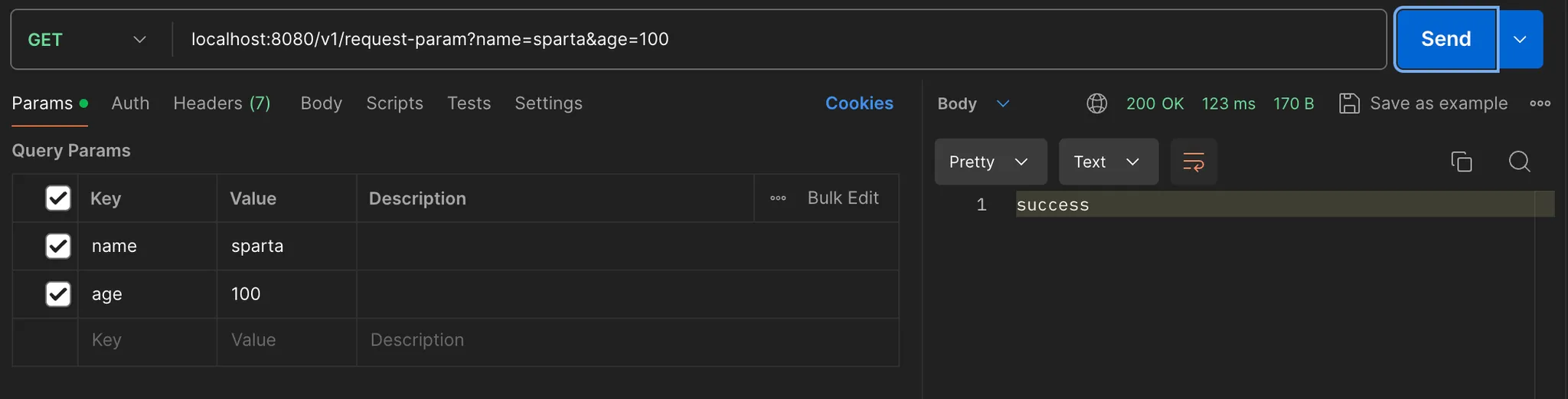Uncheck the age parameter checkbox
The width and height of the screenshot is (1568, 399).
point(58,294)
